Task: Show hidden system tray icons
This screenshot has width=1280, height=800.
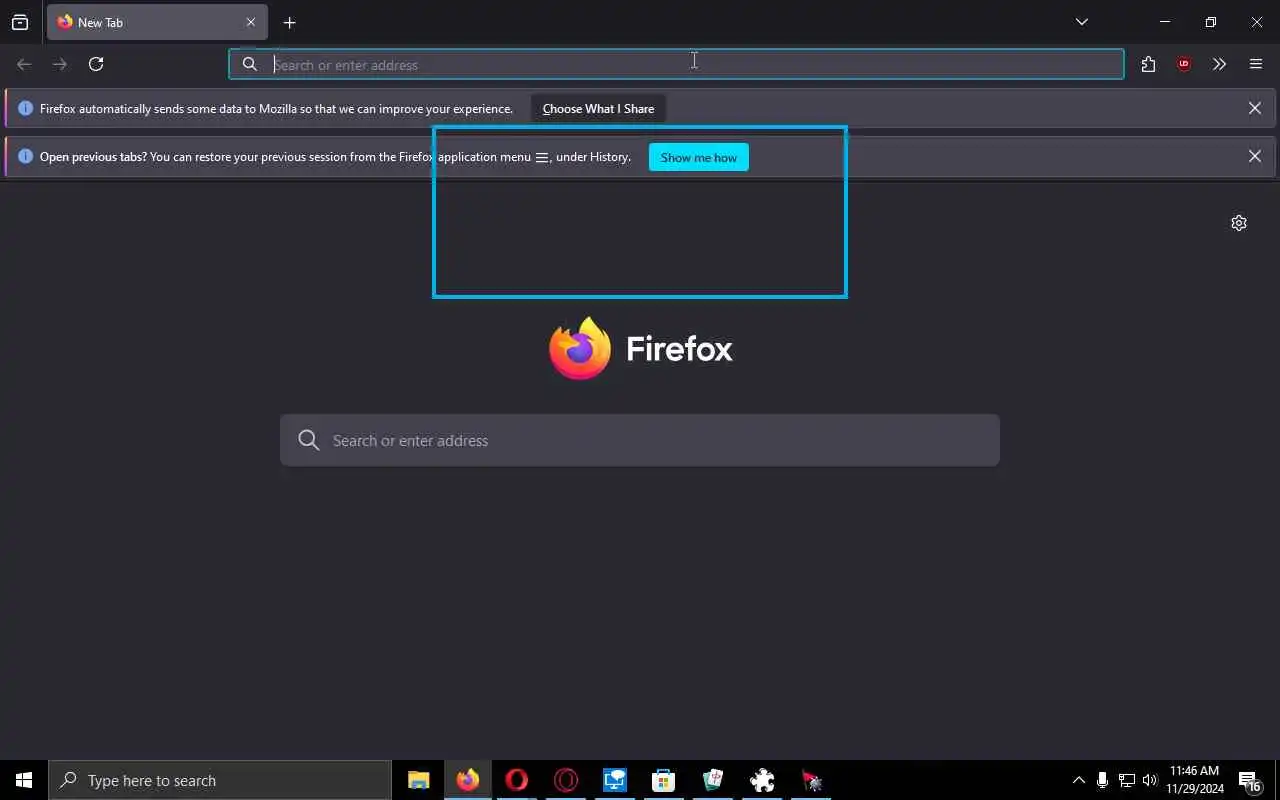Action: 1078,780
